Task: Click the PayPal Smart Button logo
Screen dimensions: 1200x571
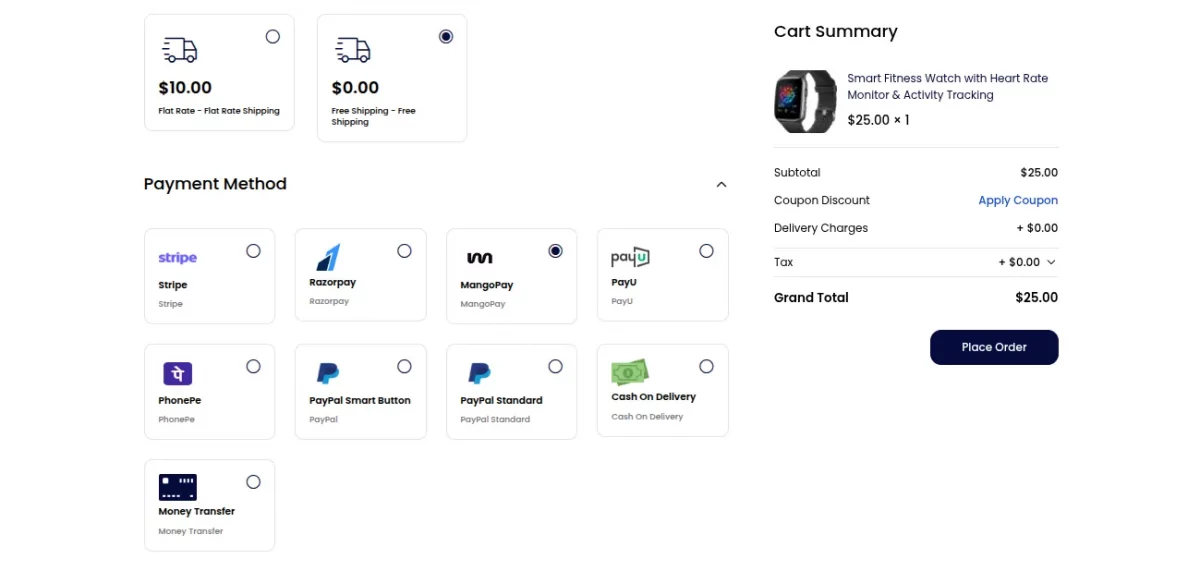Action: point(328,374)
